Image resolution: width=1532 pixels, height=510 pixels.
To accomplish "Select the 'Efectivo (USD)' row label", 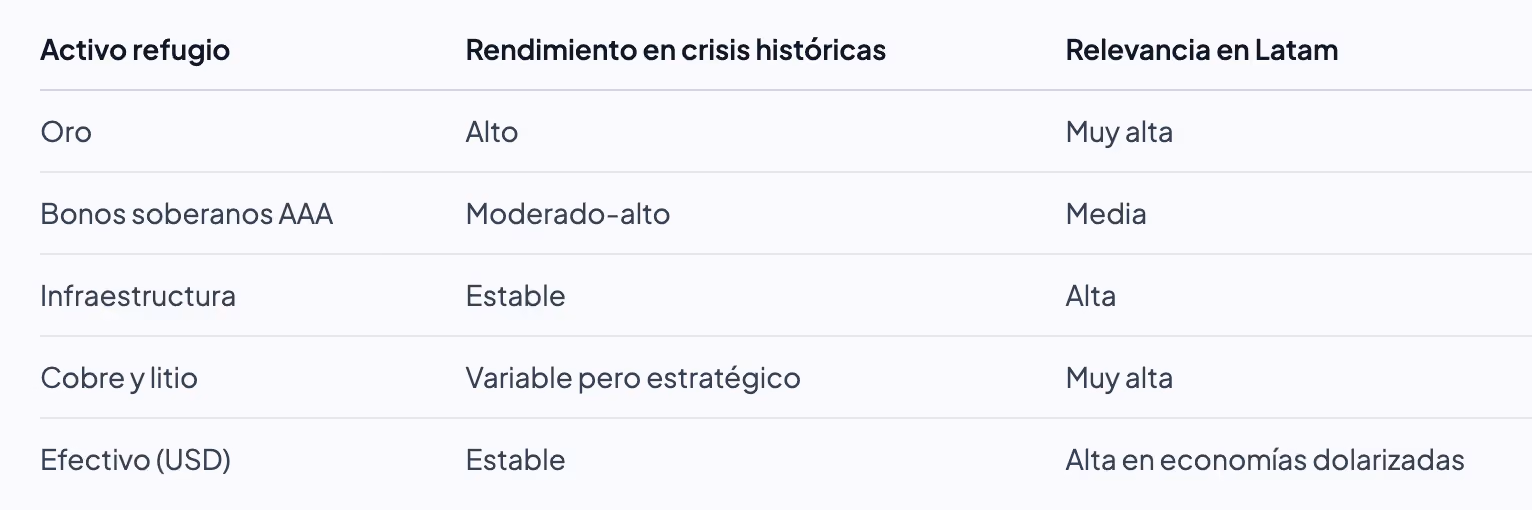I will 135,460.
